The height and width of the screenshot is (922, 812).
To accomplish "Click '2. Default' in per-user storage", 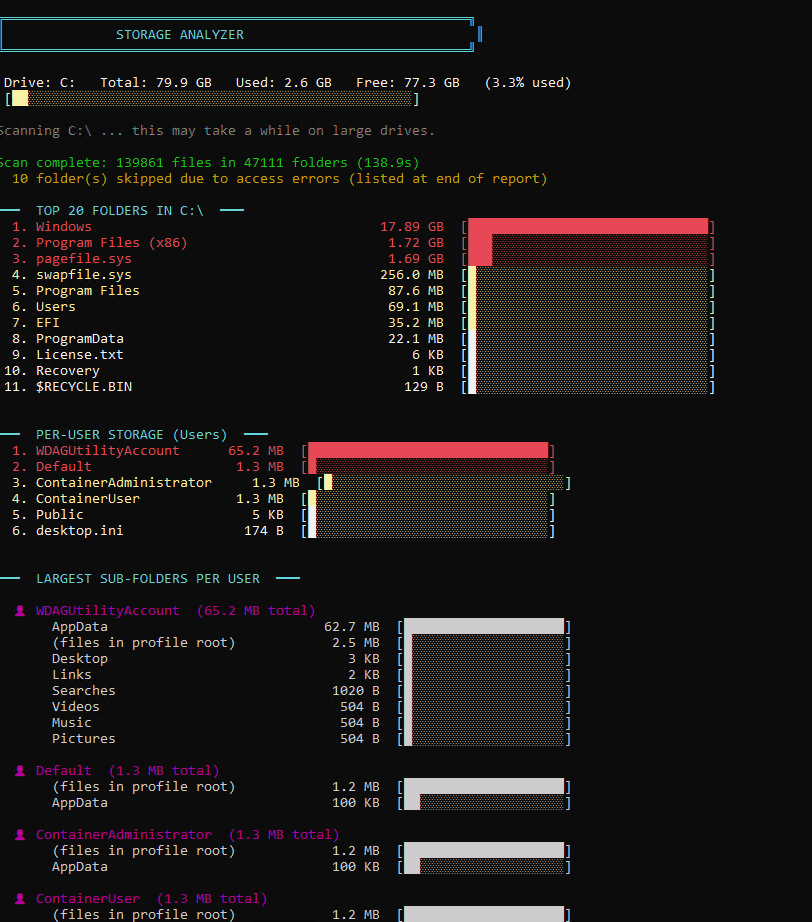I will (x=283, y=466).
